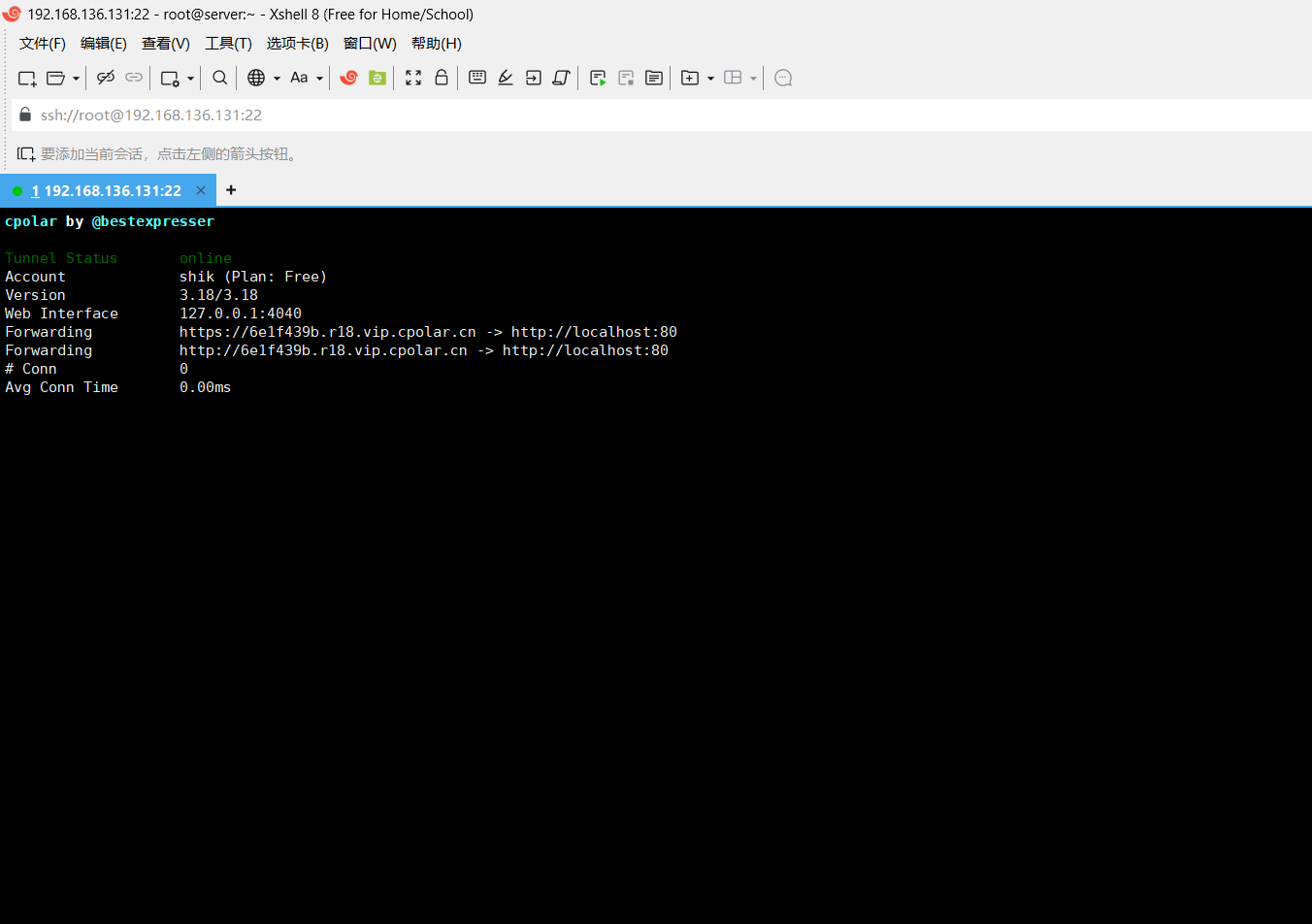The height and width of the screenshot is (924, 1312).
Task: Click the 'Tunnel Status' label
Action: [x=61, y=258]
